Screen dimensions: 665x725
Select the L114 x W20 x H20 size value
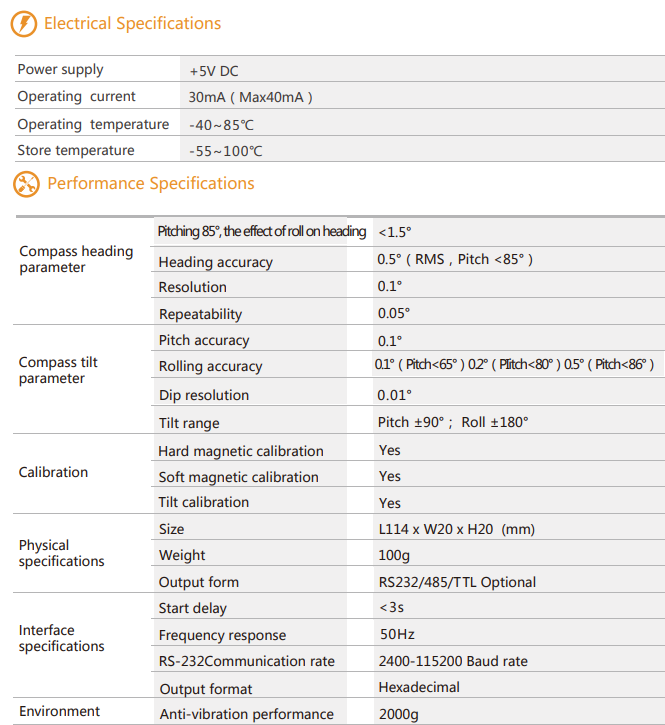[x=456, y=529]
